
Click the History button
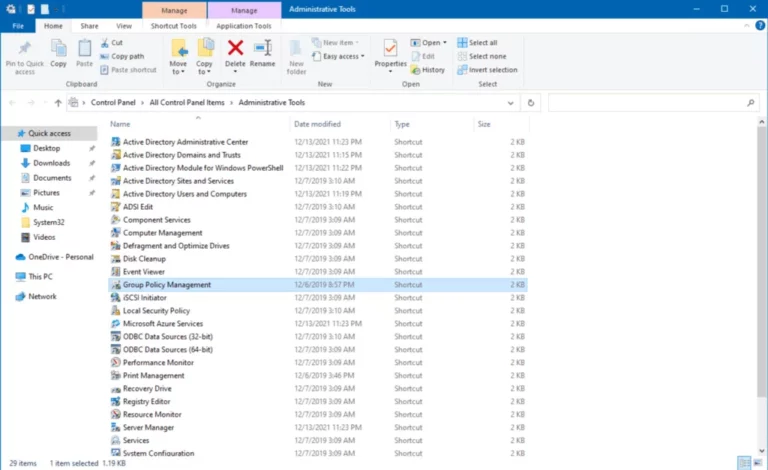428,70
